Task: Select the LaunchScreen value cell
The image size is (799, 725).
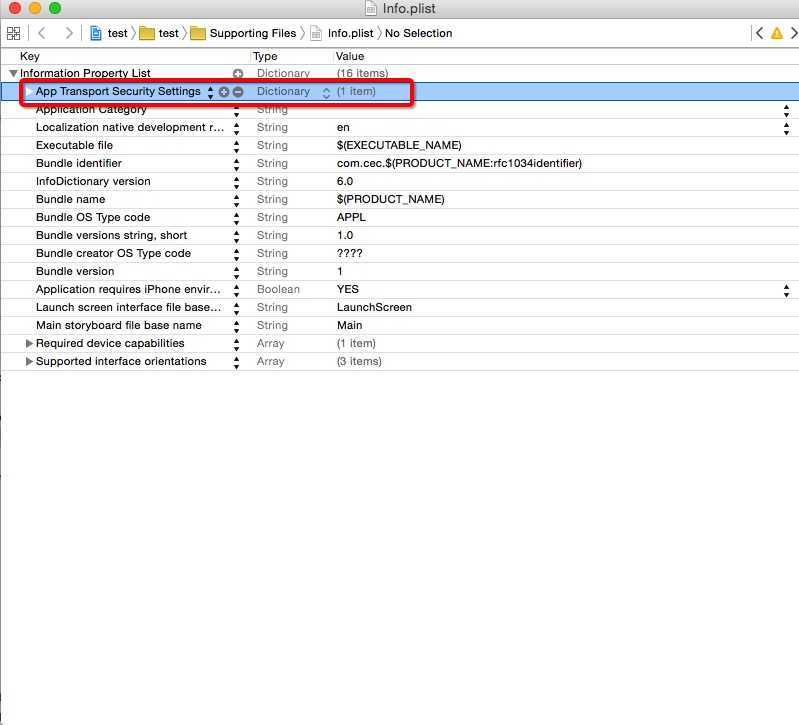Action: pyautogui.click(x=374, y=307)
